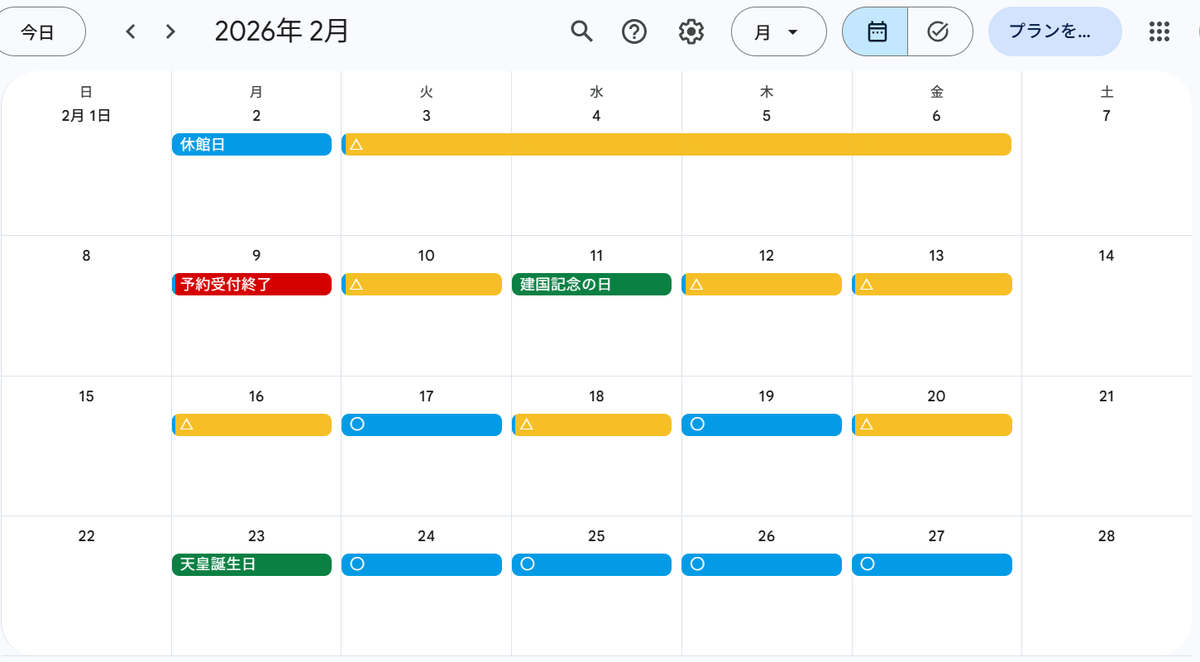Click the 2026年 2月 title

coord(282,31)
